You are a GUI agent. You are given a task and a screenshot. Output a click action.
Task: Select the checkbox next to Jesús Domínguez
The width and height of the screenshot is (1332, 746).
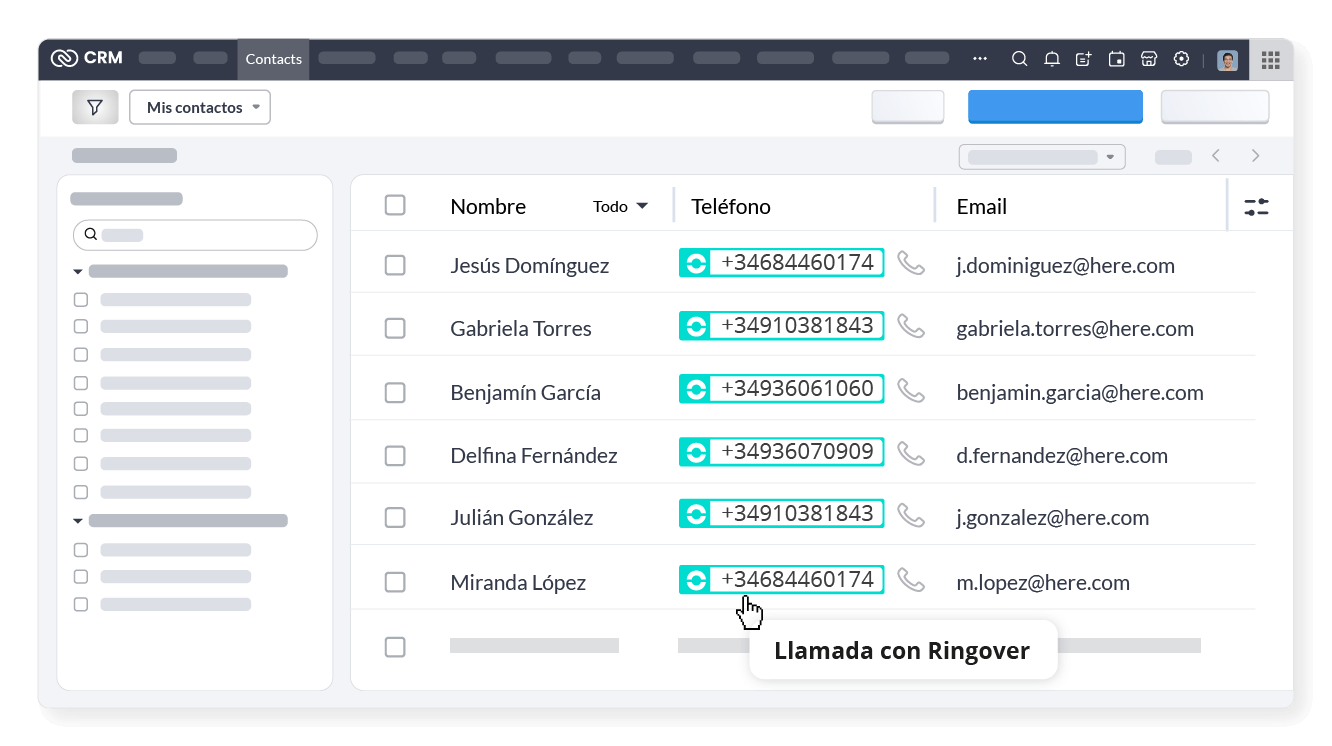tap(395, 265)
